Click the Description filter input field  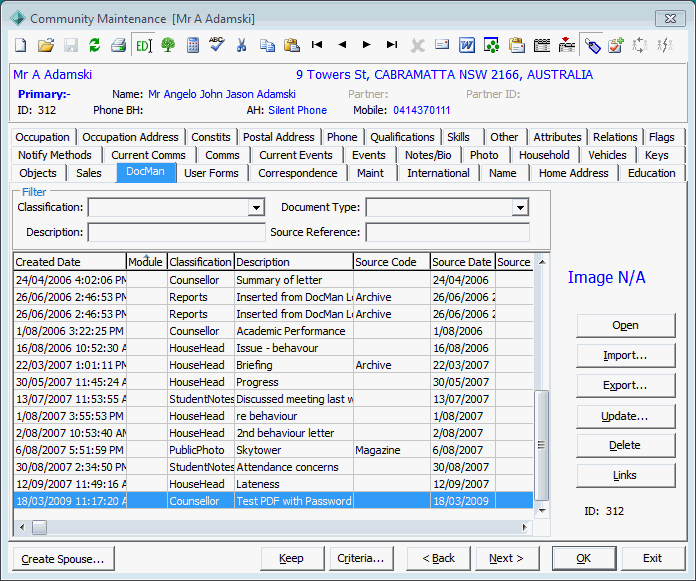click(x=176, y=232)
